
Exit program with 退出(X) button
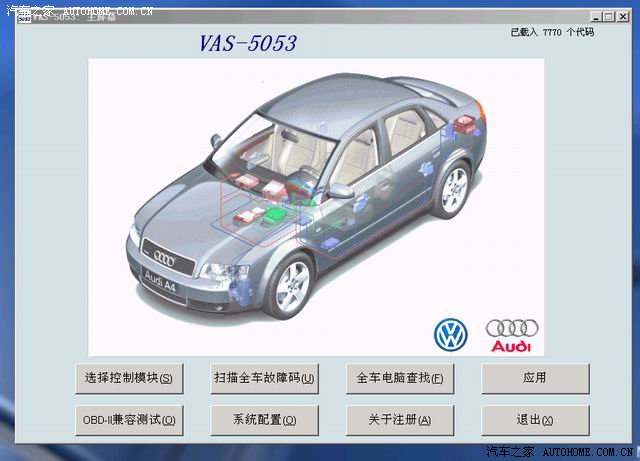(535, 420)
